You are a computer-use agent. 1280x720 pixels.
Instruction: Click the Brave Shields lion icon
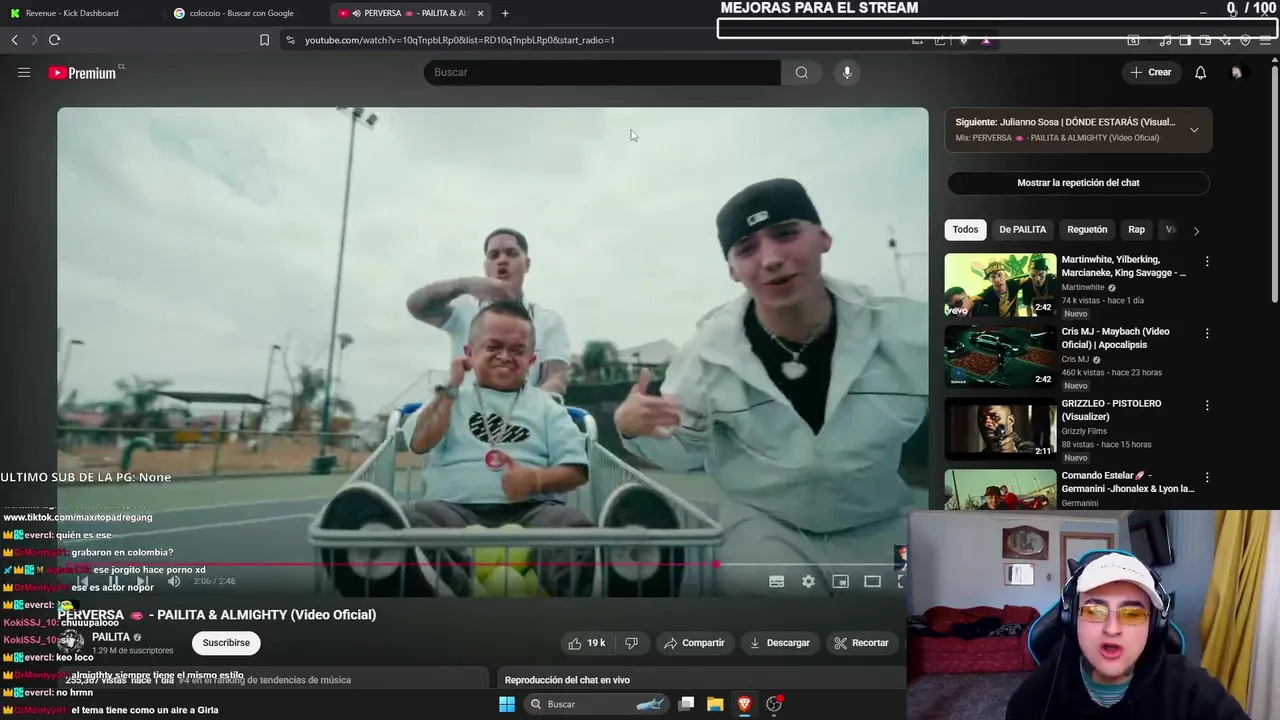click(964, 40)
